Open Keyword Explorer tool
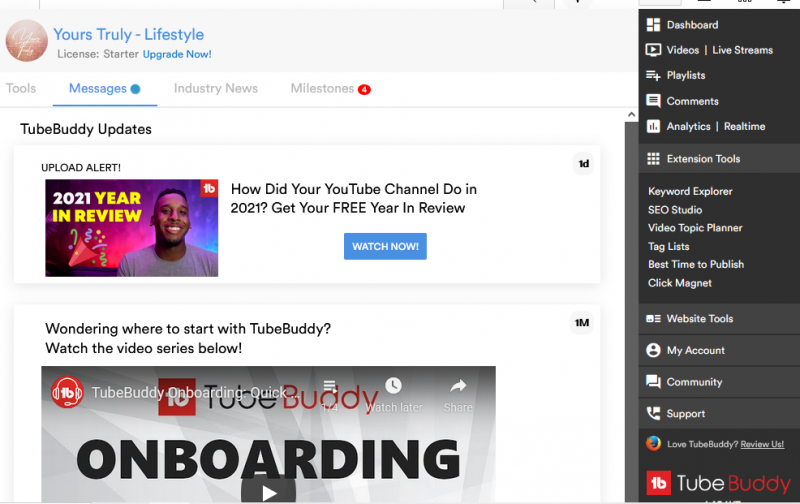The width and height of the screenshot is (800, 504). pyautogui.click(x=690, y=191)
